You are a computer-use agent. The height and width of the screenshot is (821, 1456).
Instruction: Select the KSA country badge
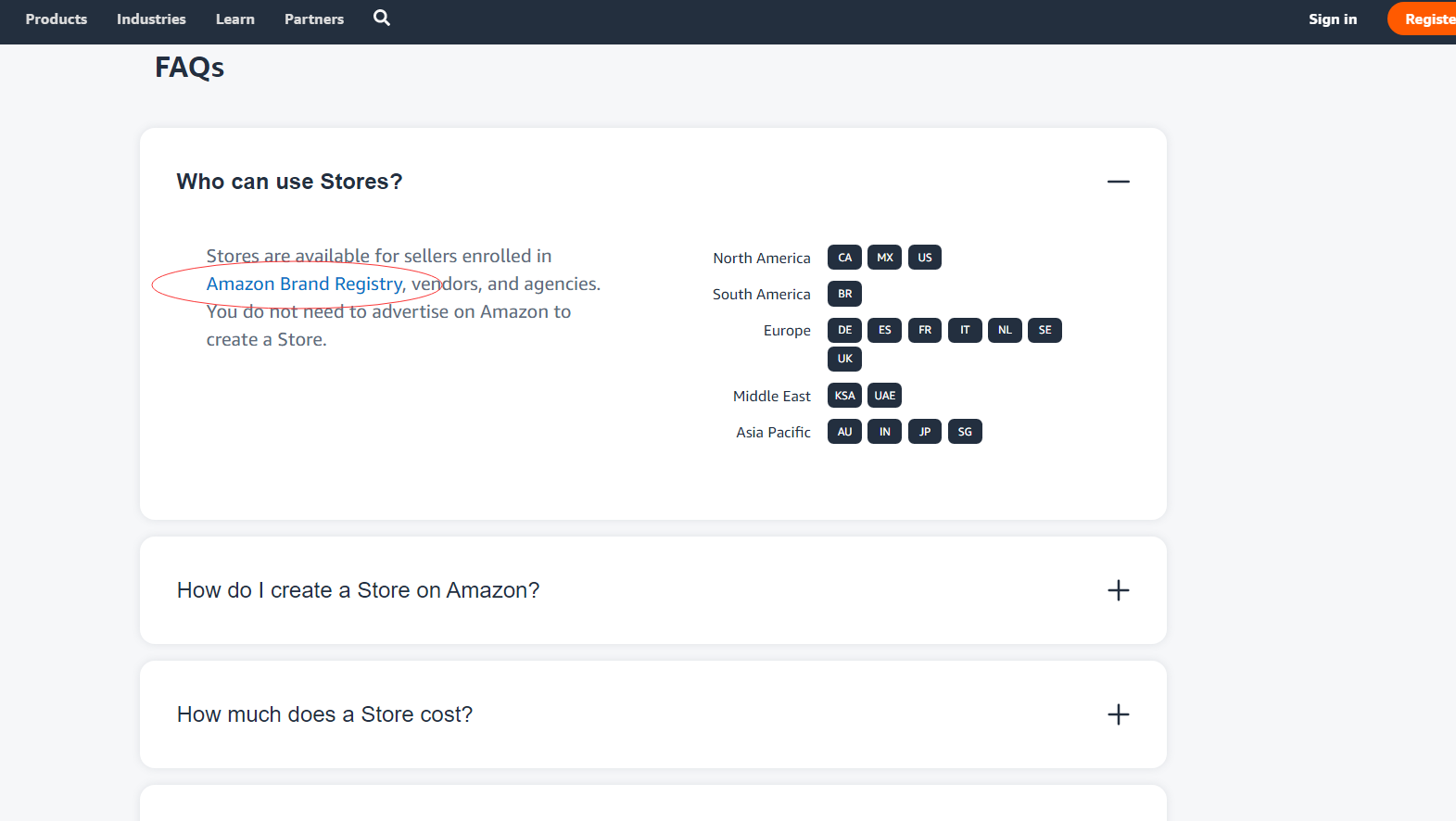pos(844,396)
